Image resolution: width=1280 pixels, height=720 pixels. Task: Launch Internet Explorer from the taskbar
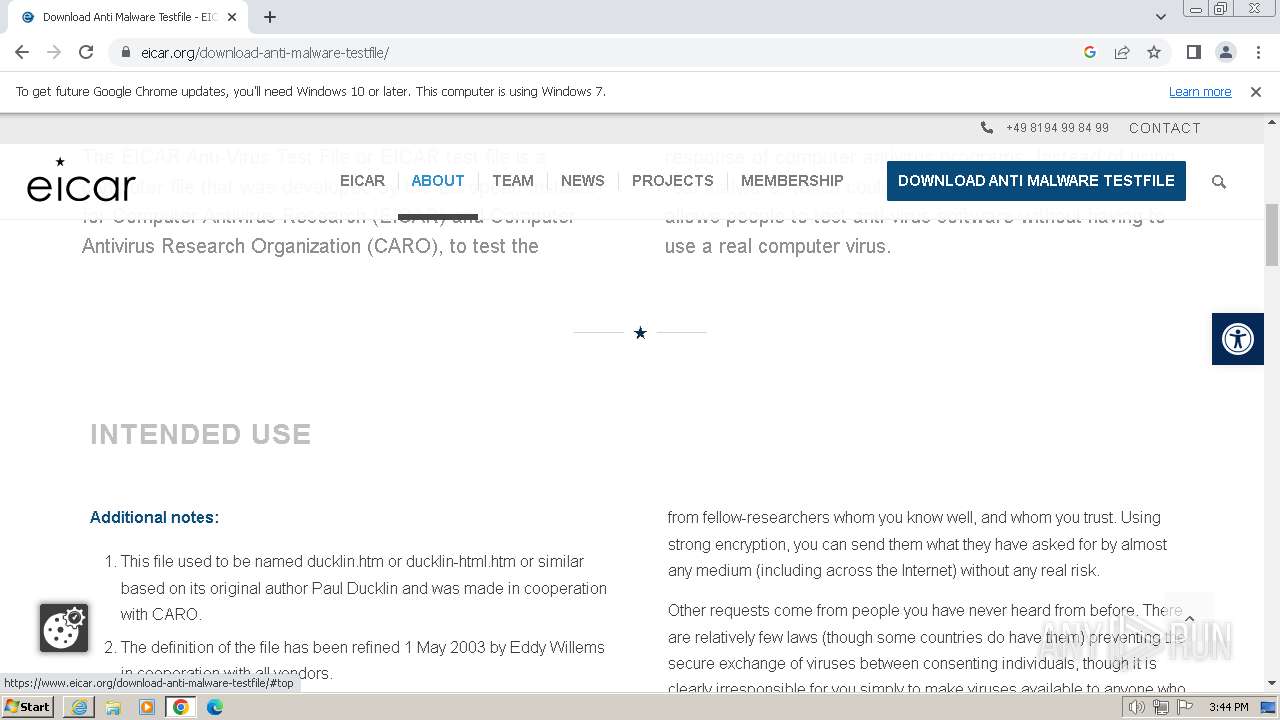click(79, 707)
